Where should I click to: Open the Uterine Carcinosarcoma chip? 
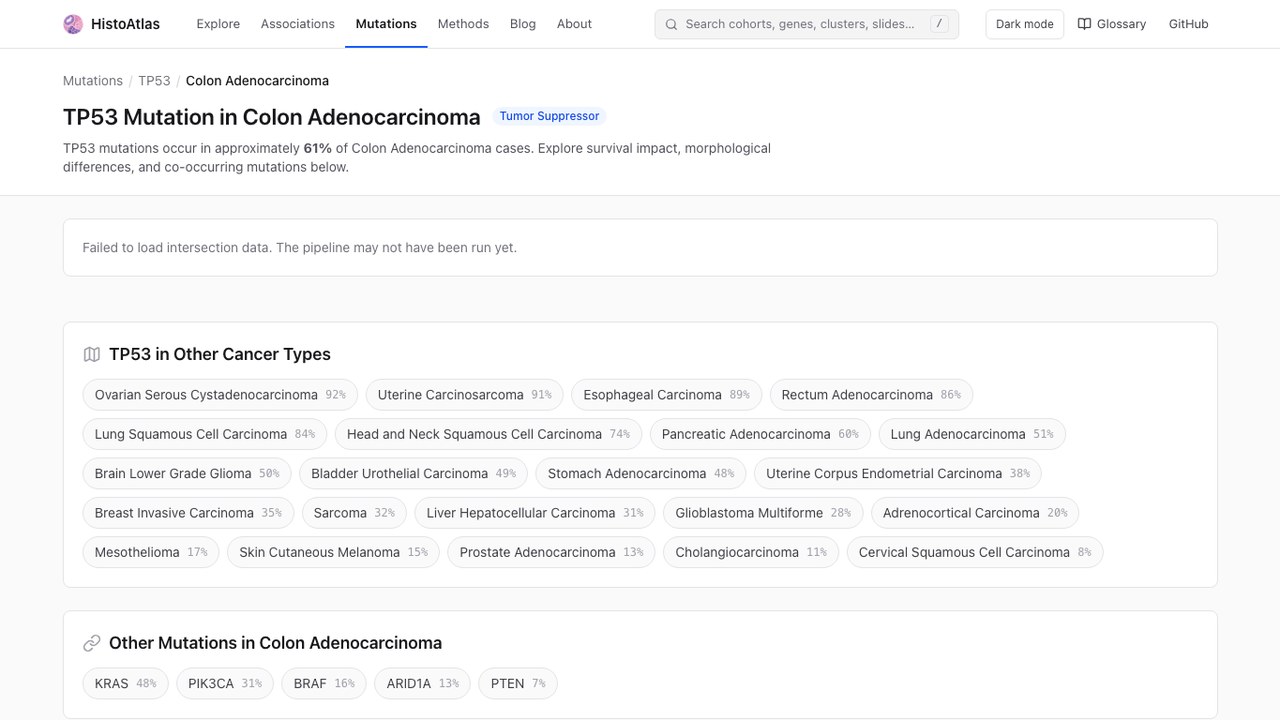[x=464, y=395]
